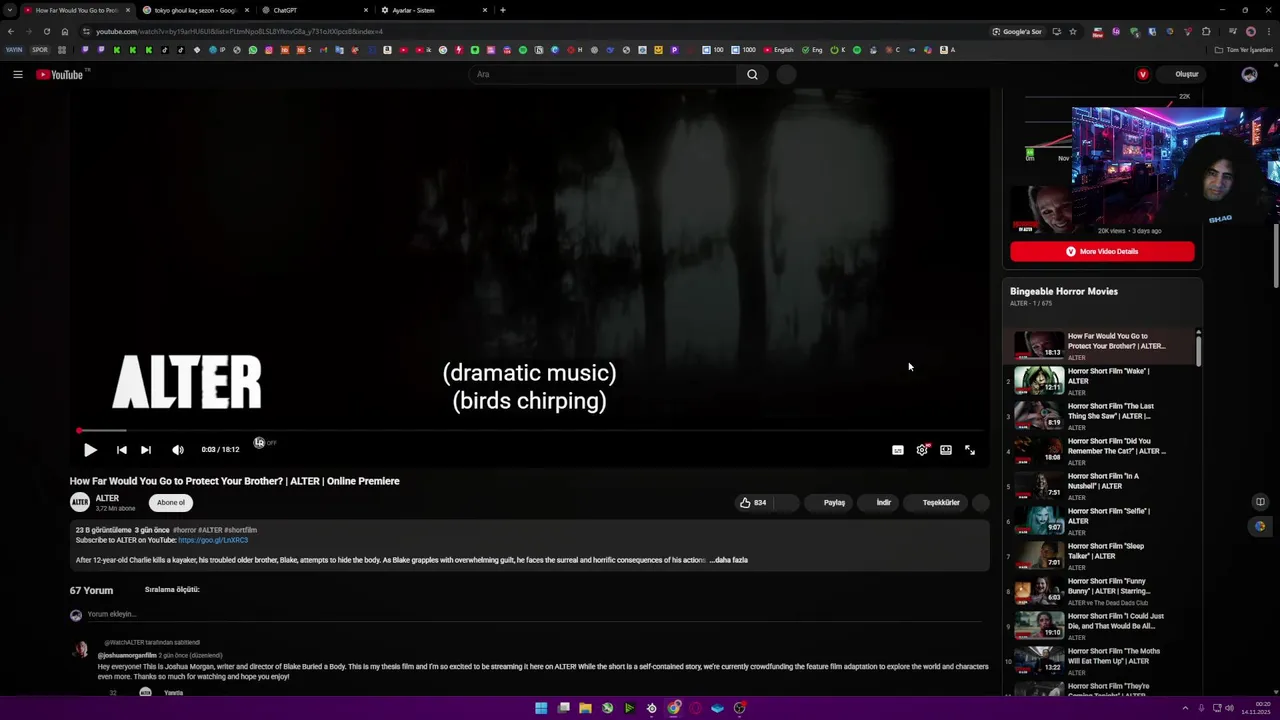Switch to 'Ayarlar - Sistem' tab

432,10
